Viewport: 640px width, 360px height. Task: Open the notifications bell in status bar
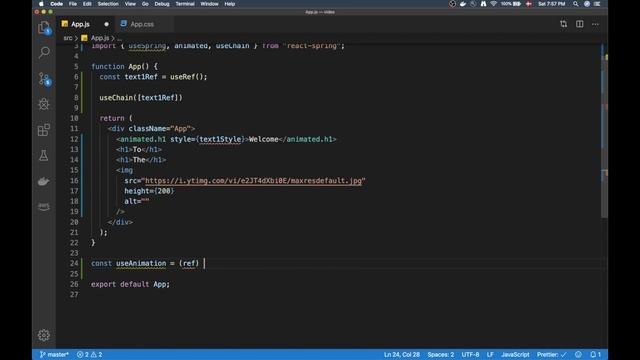(596, 354)
